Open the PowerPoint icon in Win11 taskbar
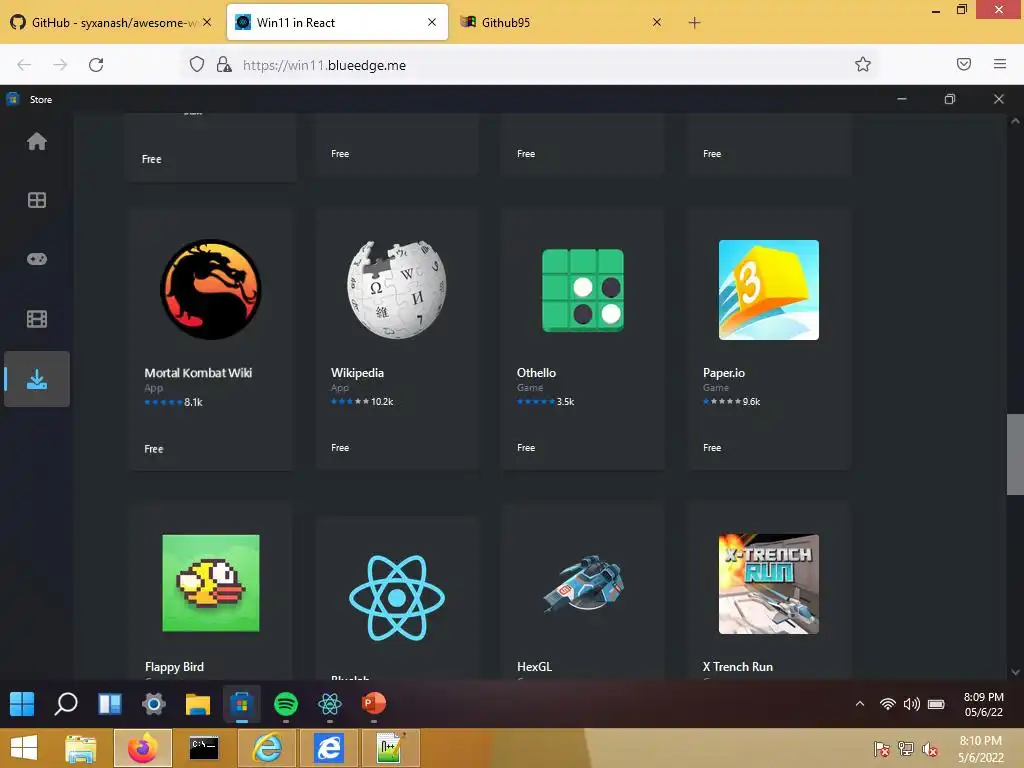The image size is (1024, 768). 374,703
